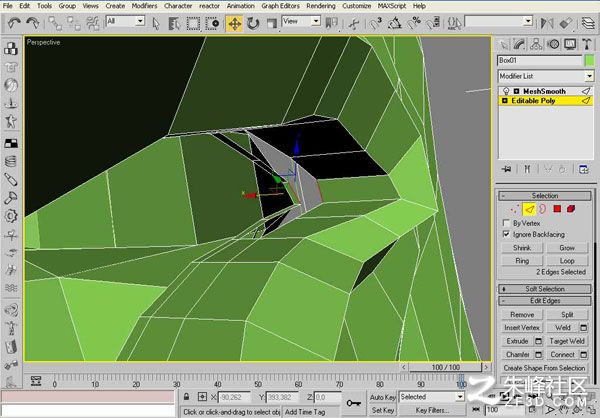Enable the By Vertex checkbox
This screenshot has height=418, width=600.
506,223
